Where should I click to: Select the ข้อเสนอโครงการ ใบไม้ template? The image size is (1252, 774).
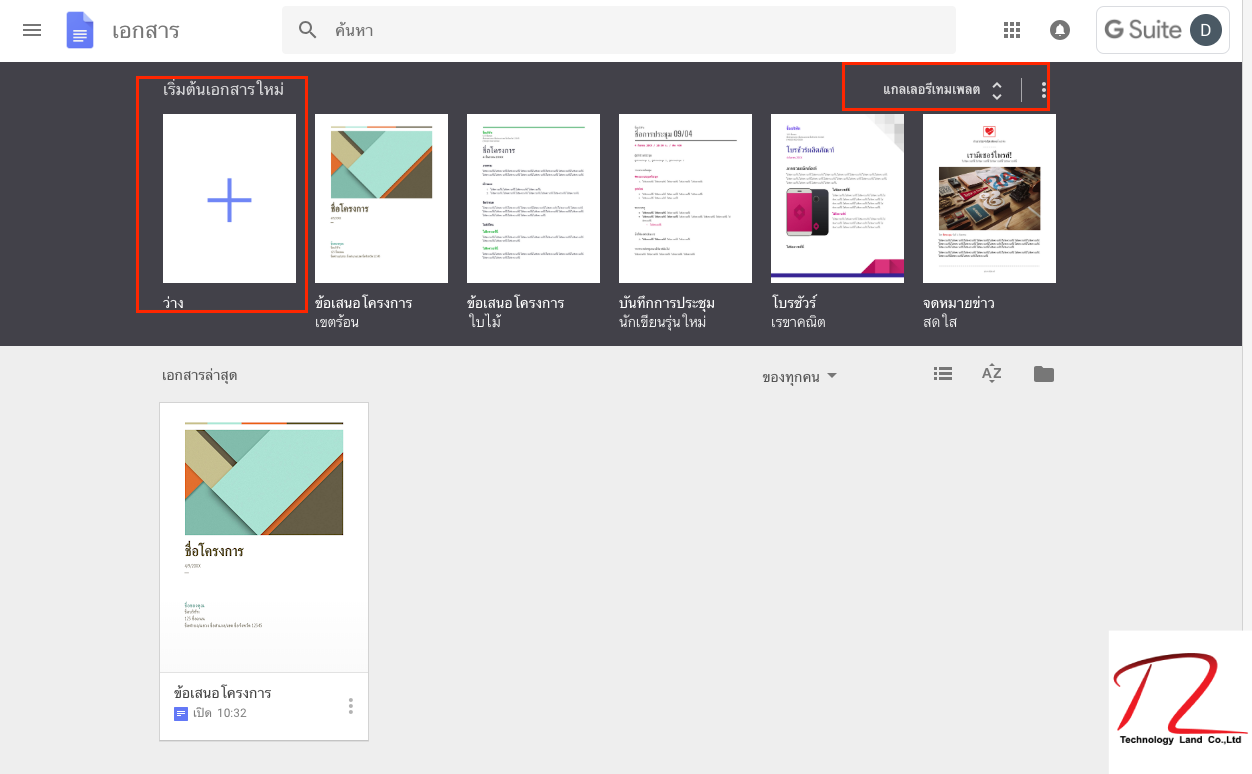533,199
